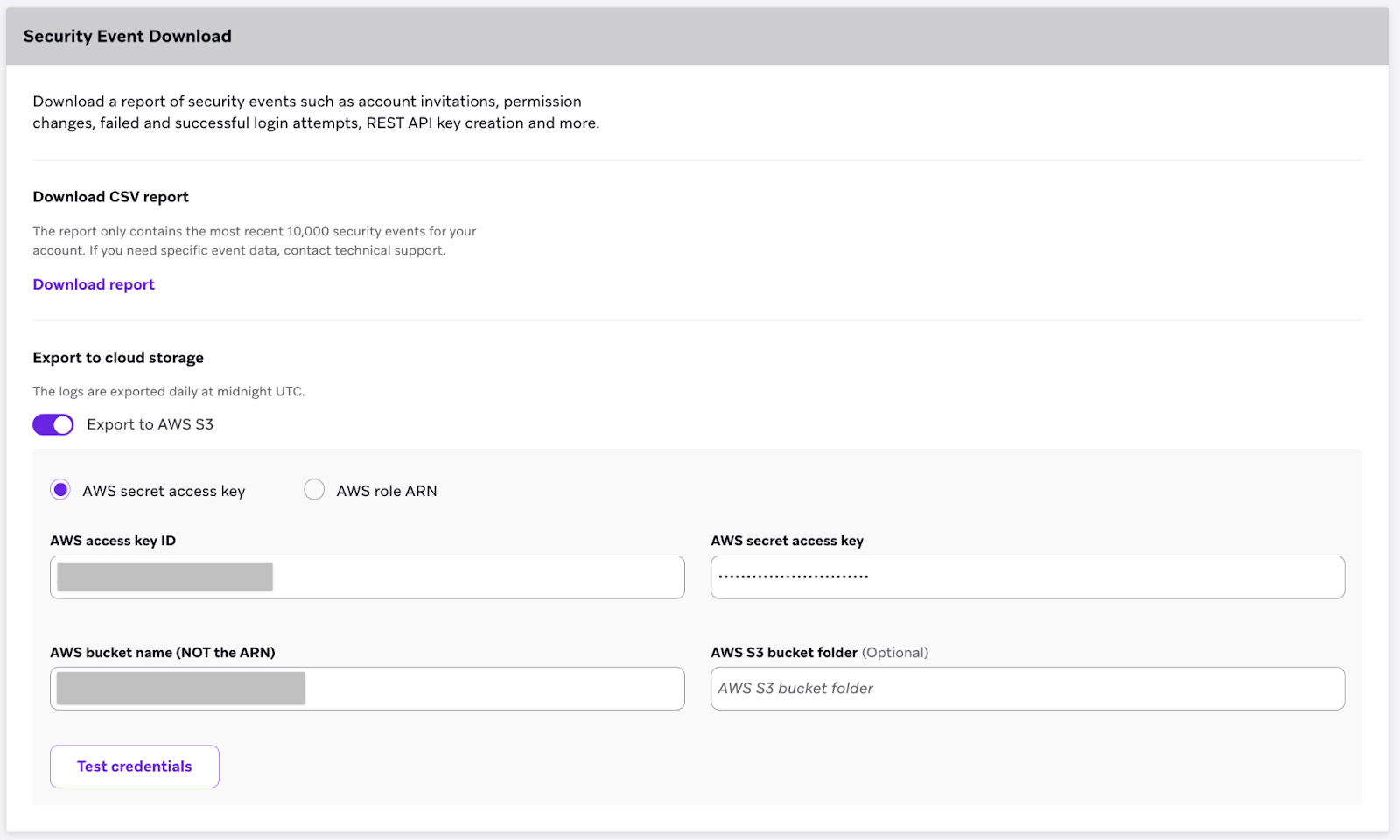Image resolution: width=1400 pixels, height=840 pixels.
Task: Click the AWS bucket name (NOT the ARN) label
Action: coord(163,652)
